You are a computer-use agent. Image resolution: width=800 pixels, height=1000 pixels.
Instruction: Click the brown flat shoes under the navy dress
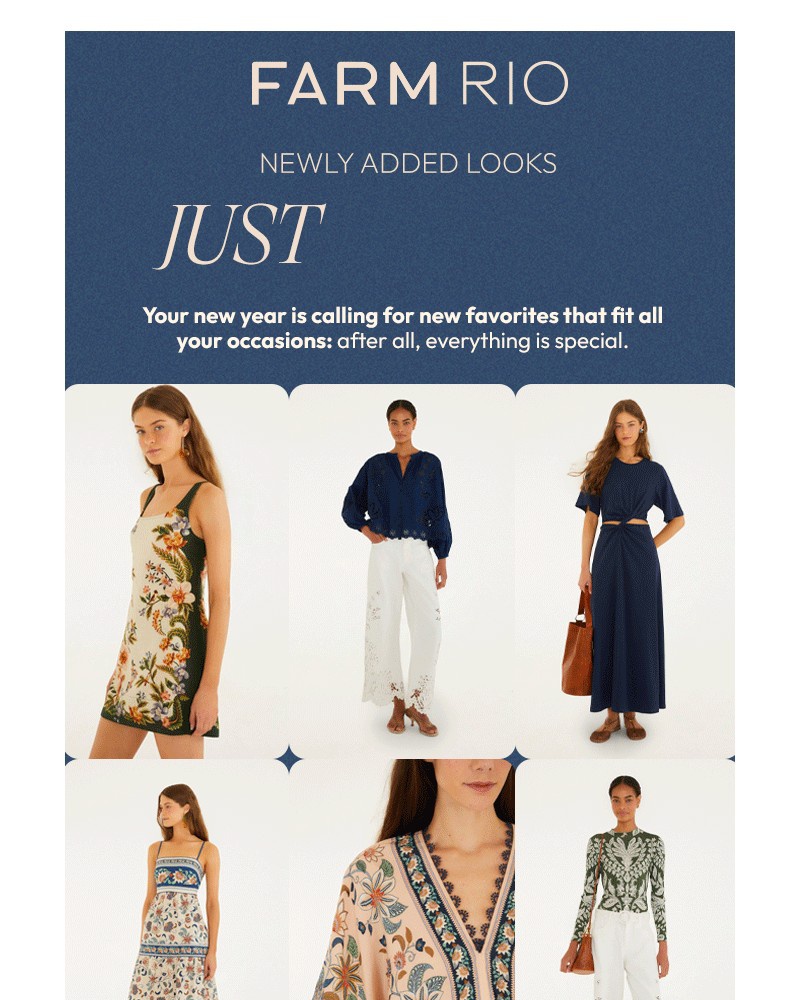click(x=618, y=728)
